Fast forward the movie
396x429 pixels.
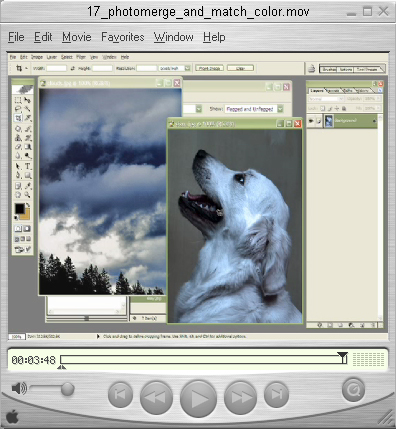click(240, 397)
